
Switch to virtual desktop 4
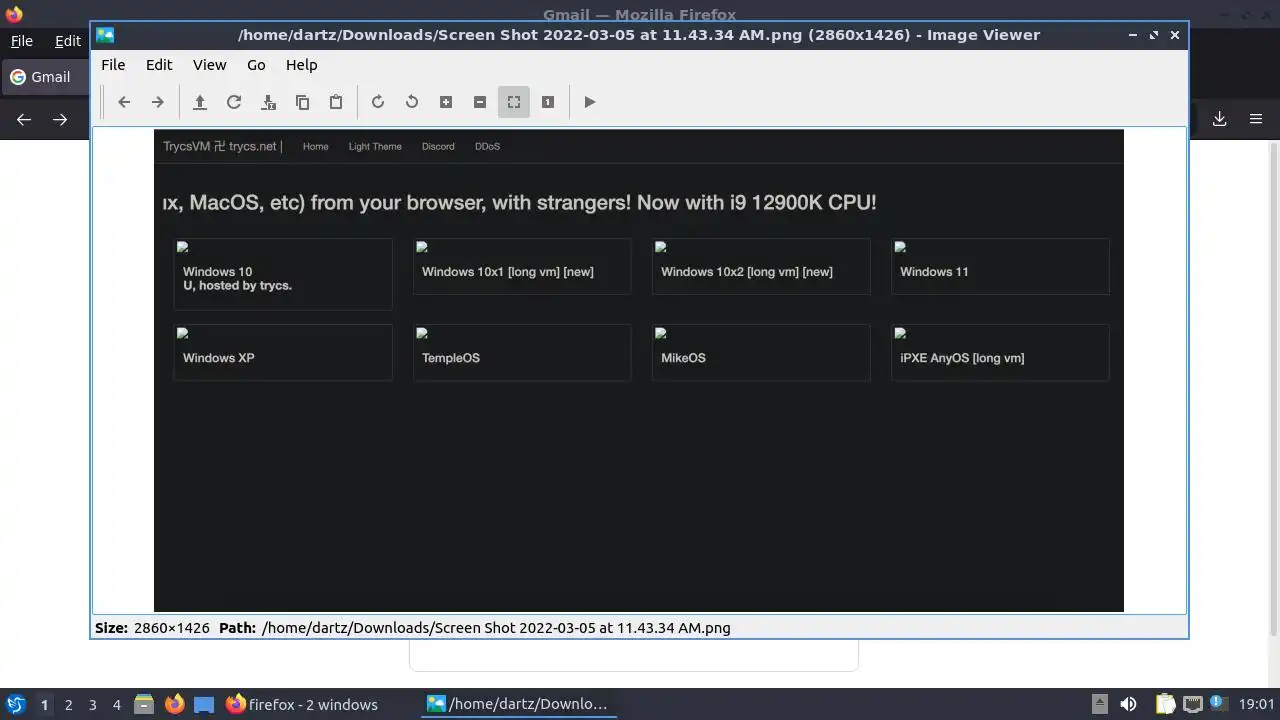click(x=116, y=705)
